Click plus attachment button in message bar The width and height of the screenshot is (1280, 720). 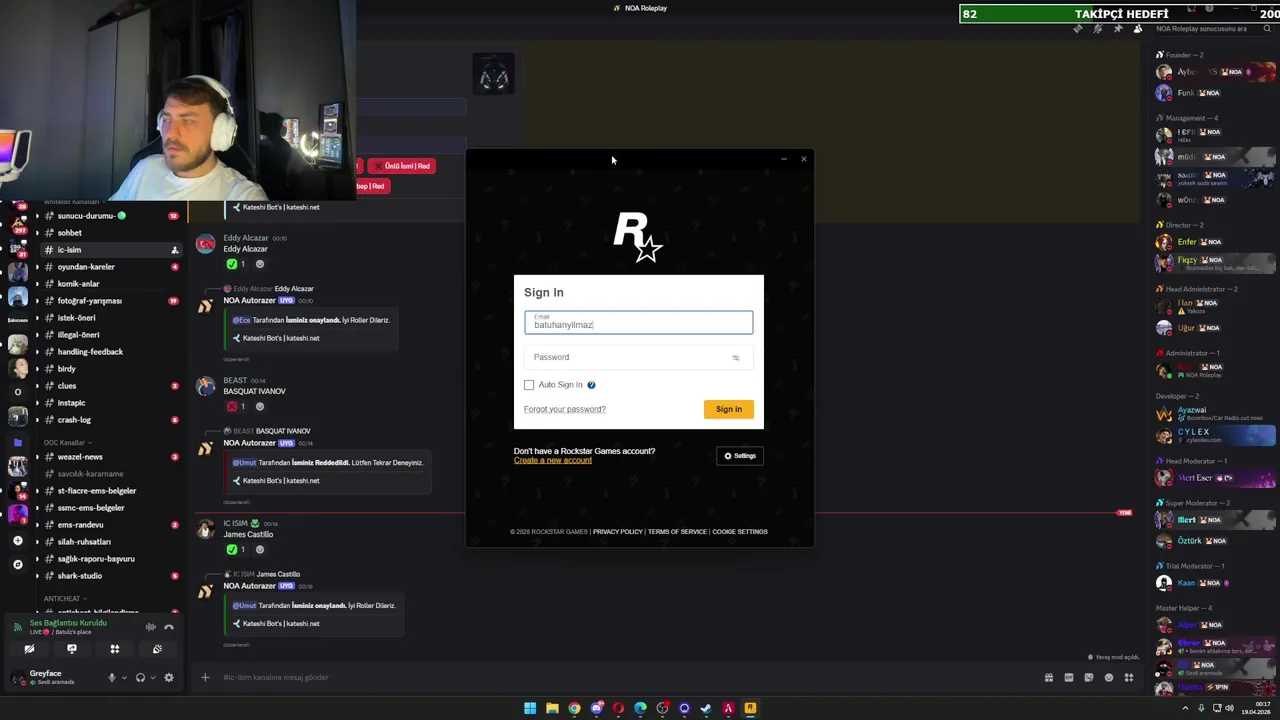(x=205, y=677)
